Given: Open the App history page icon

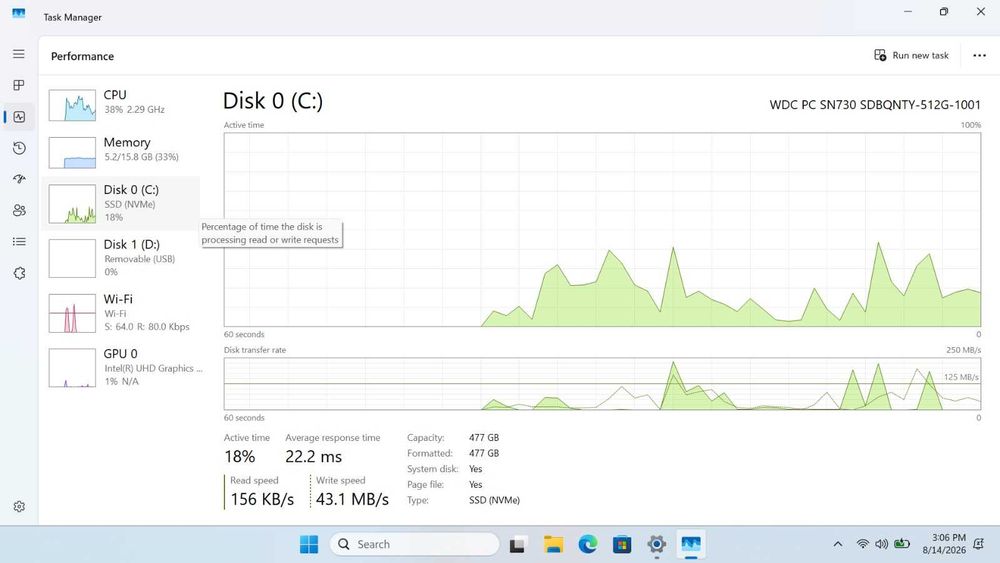Looking at the screenshot, I should pyautogui.click(x=19, y=148).
